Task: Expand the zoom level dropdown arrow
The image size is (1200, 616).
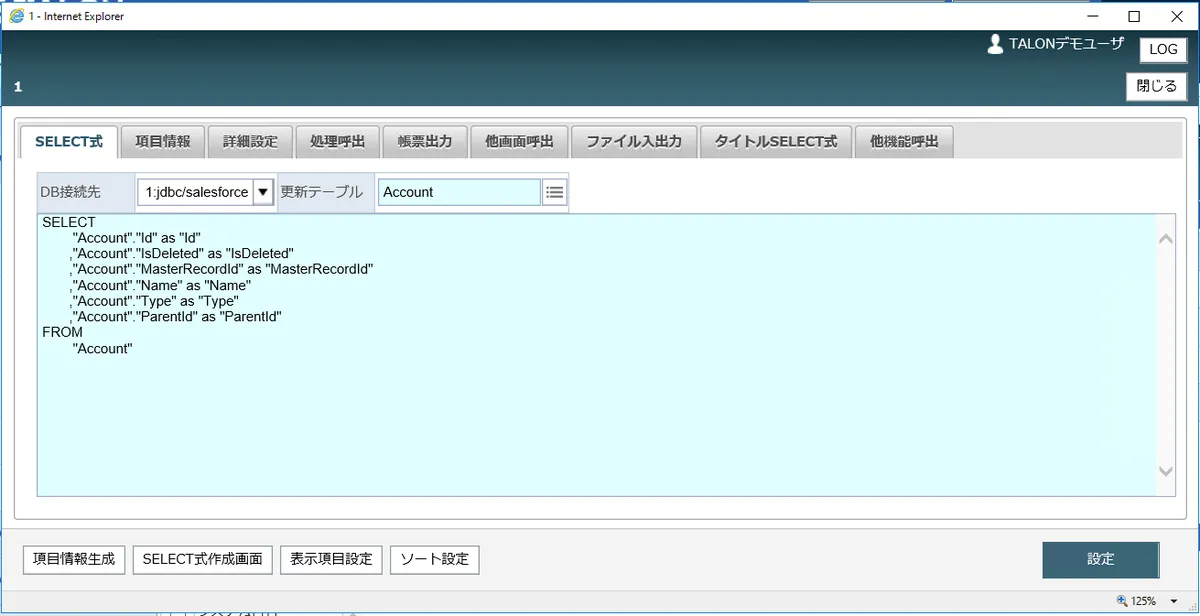Action: (1173, 601)
